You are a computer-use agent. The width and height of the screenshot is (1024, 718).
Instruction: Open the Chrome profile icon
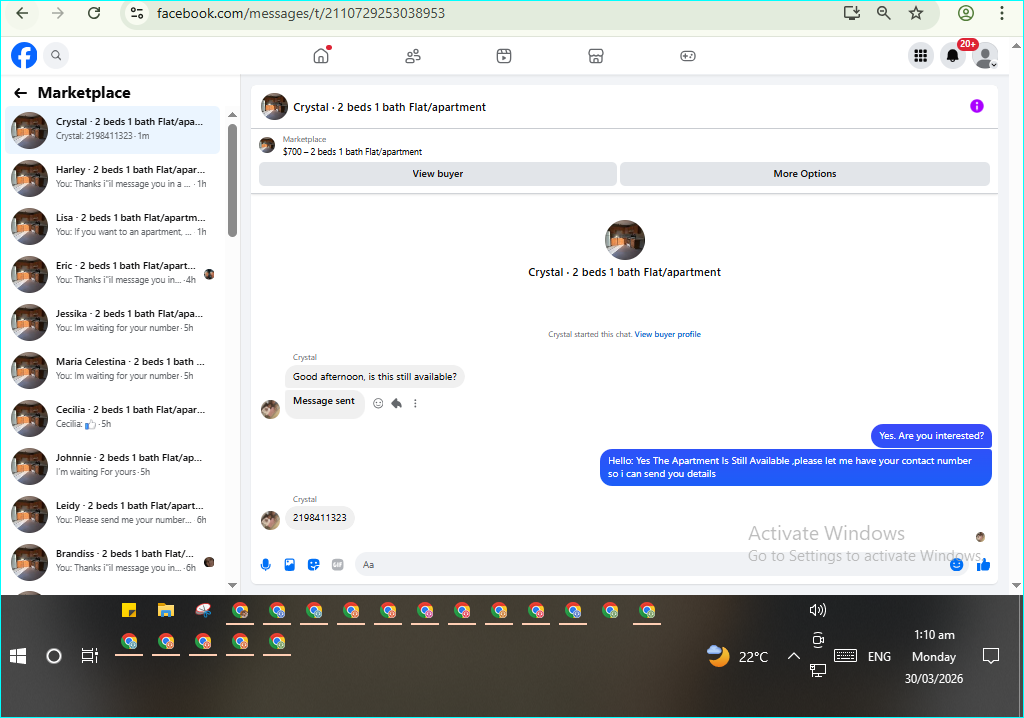pyautogui.click(x=966, y=13)
